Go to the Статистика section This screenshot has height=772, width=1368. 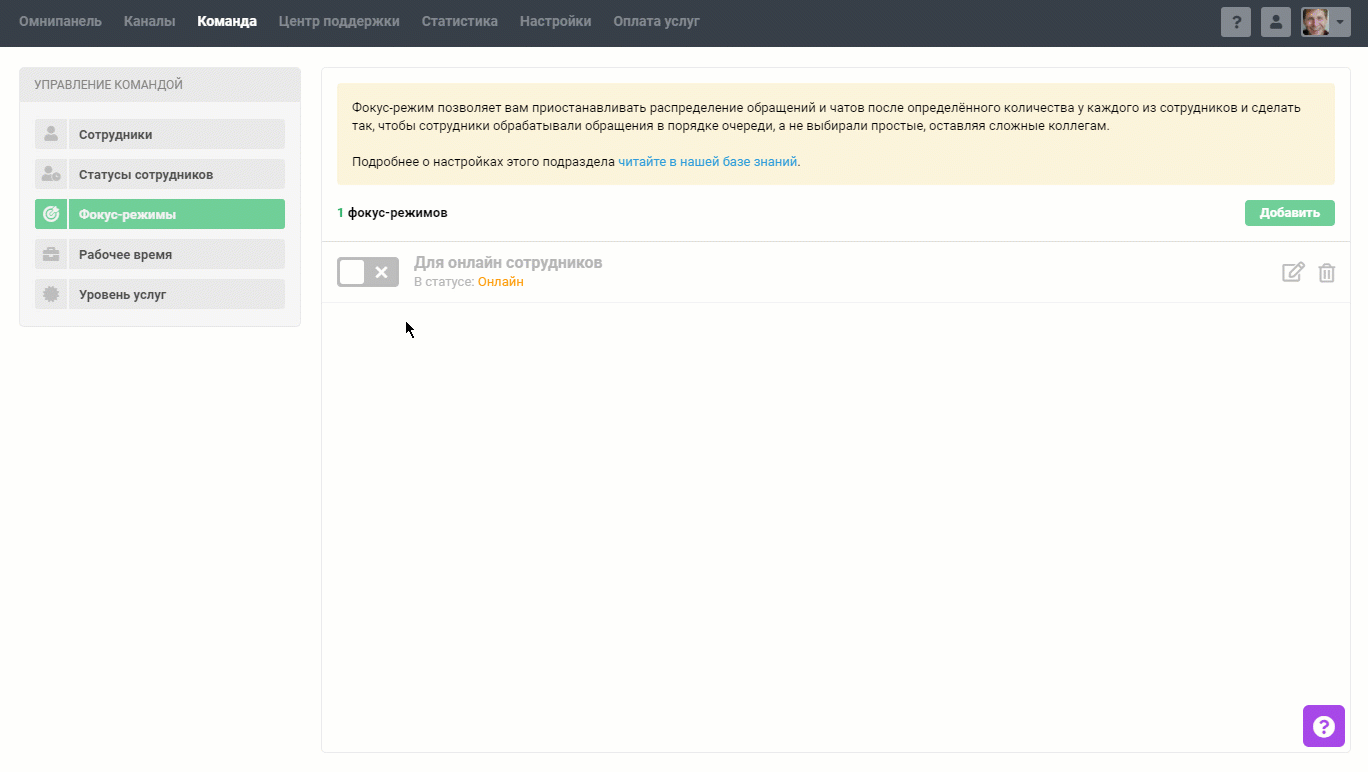[459, 21]
